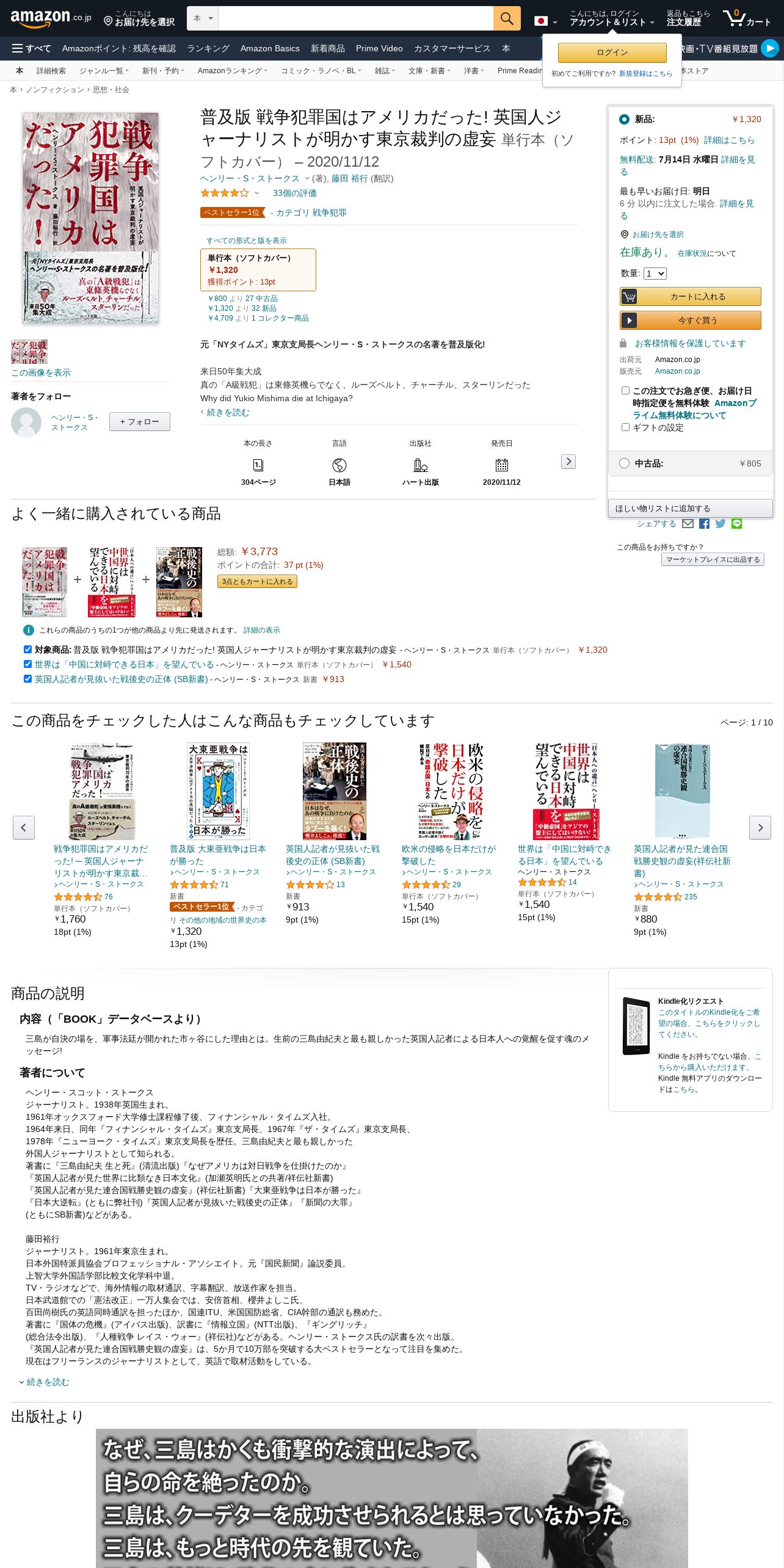Open the すべて hamburger menu

pos(31,48)
